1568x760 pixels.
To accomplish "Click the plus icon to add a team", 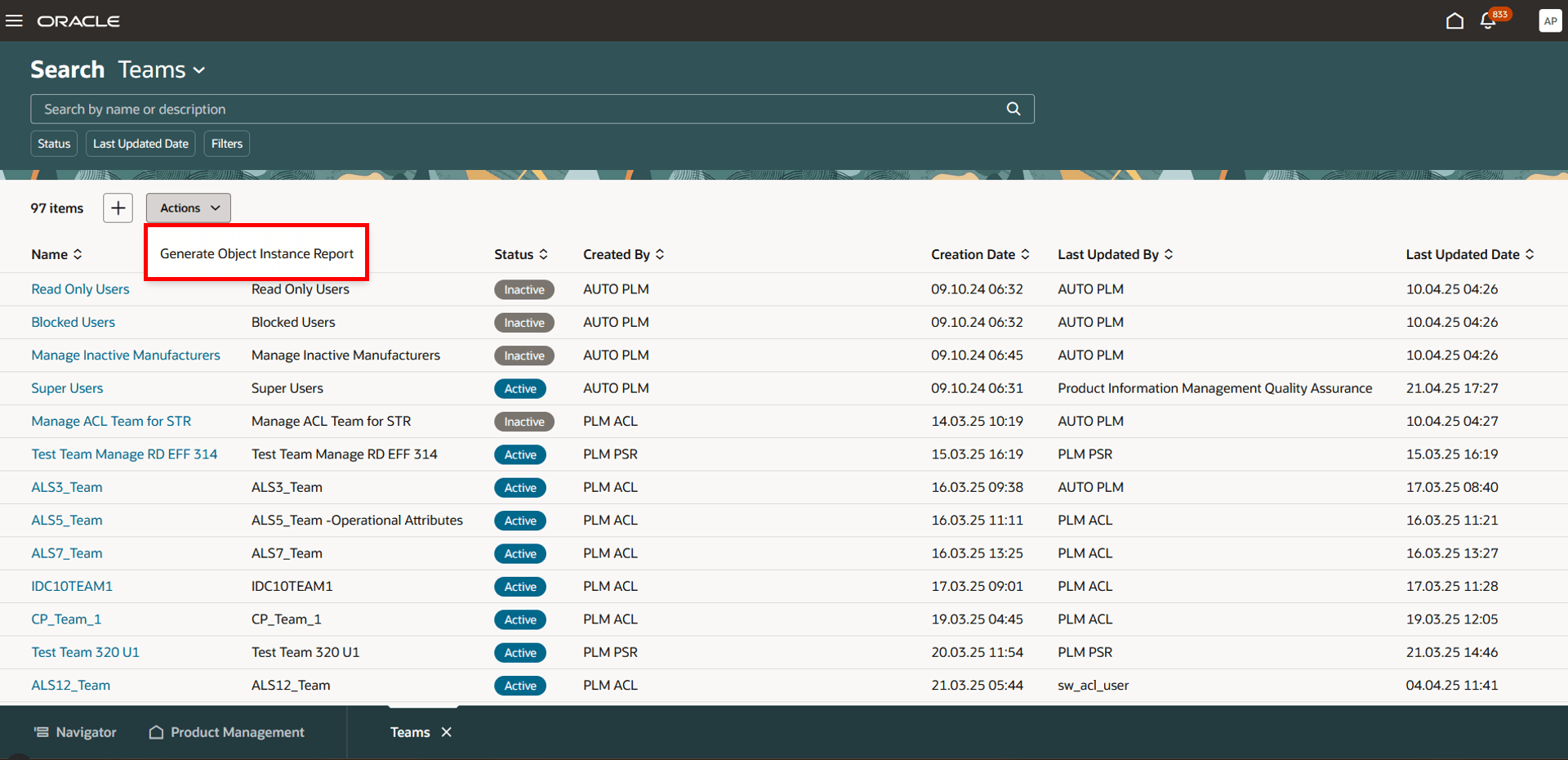I will 117,208.
